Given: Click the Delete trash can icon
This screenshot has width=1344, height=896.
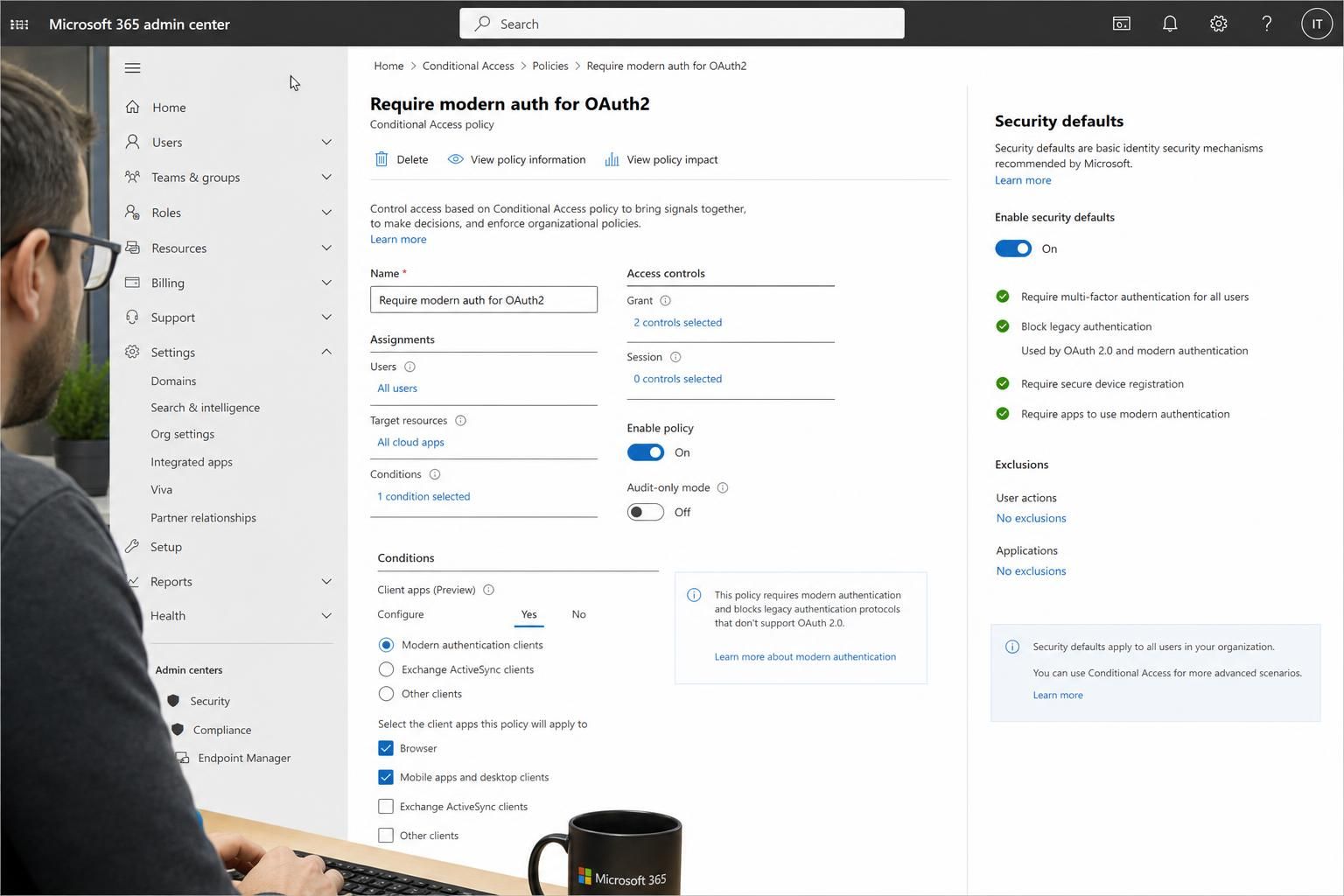Looking at the screenshot, I should [x=381, y=159].
